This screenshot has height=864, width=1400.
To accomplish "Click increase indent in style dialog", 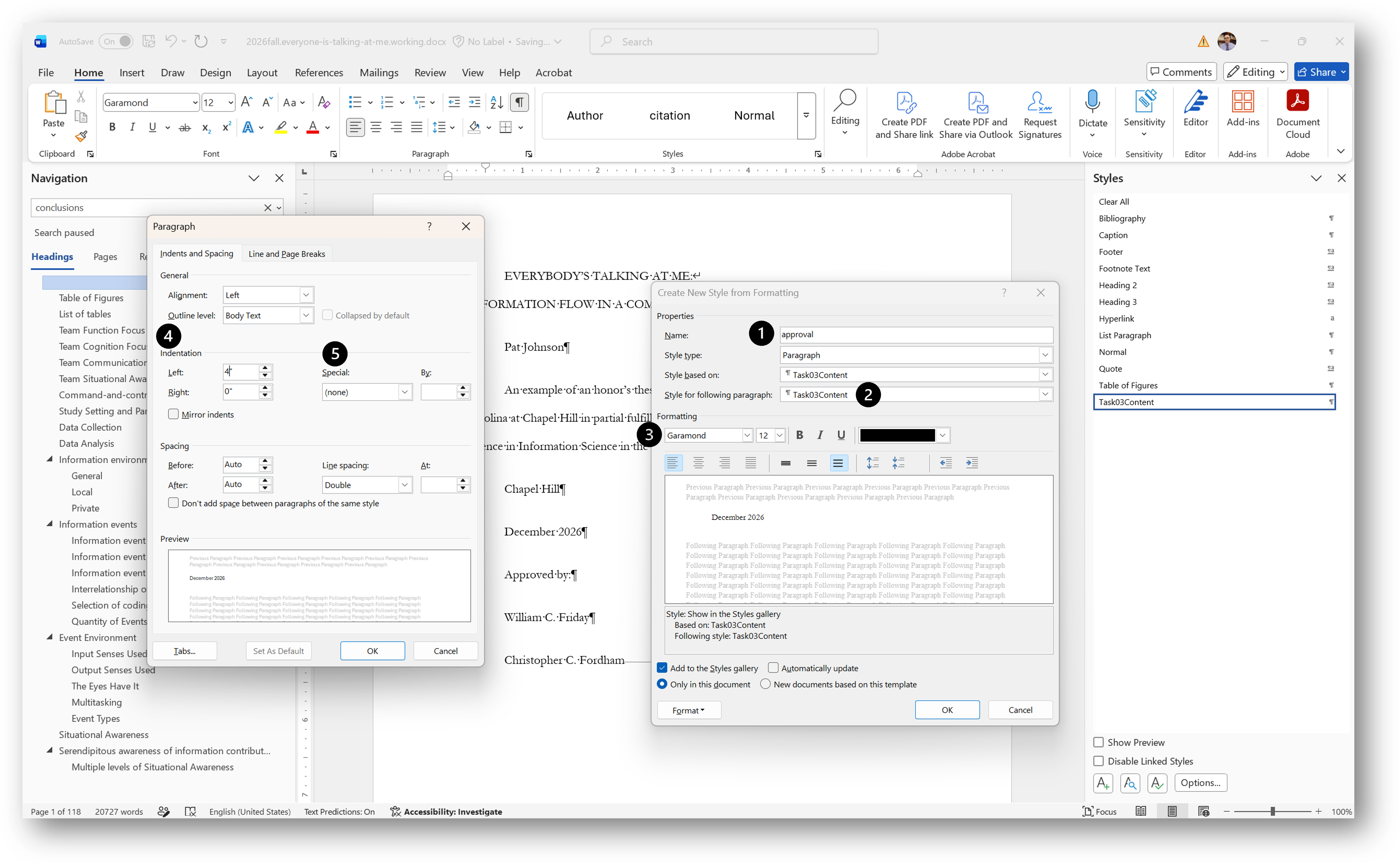I will click(972, 463).
